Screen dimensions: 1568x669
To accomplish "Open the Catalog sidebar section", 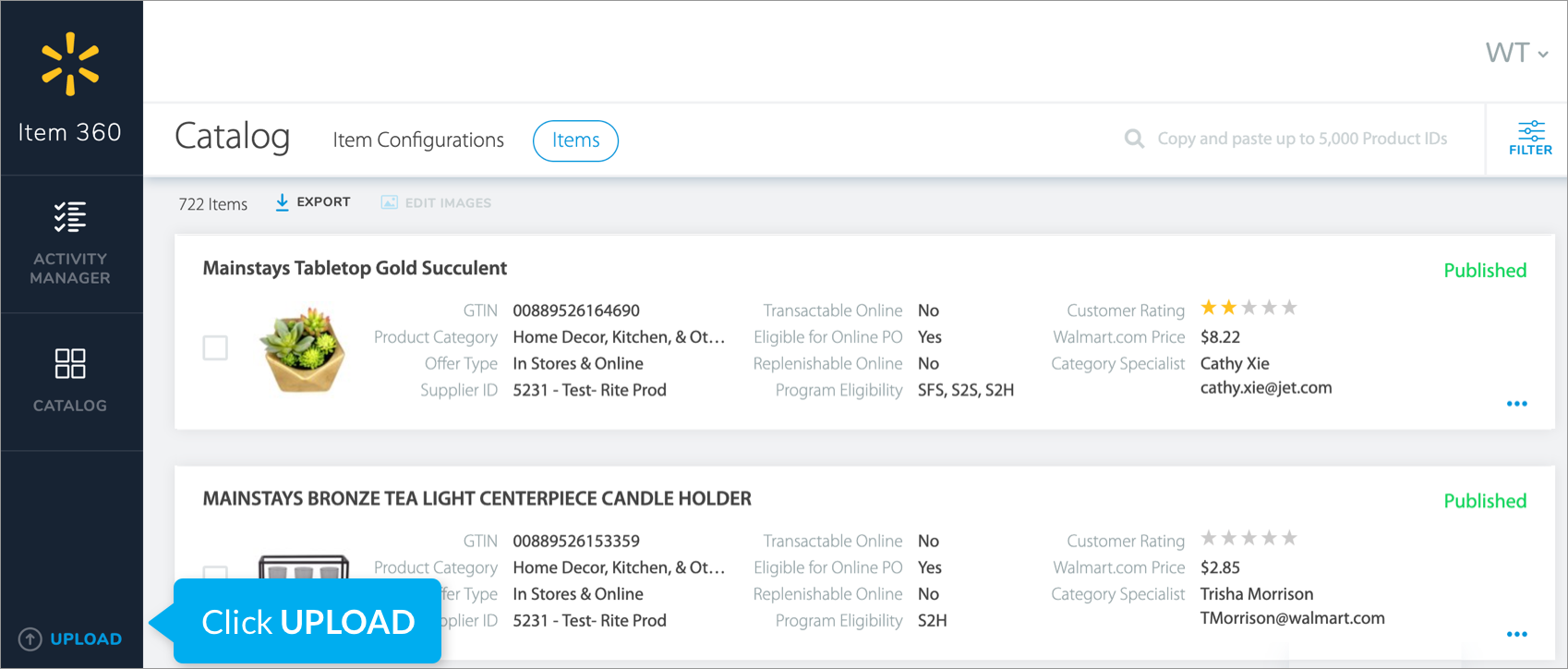I will (x=70, y=381).
